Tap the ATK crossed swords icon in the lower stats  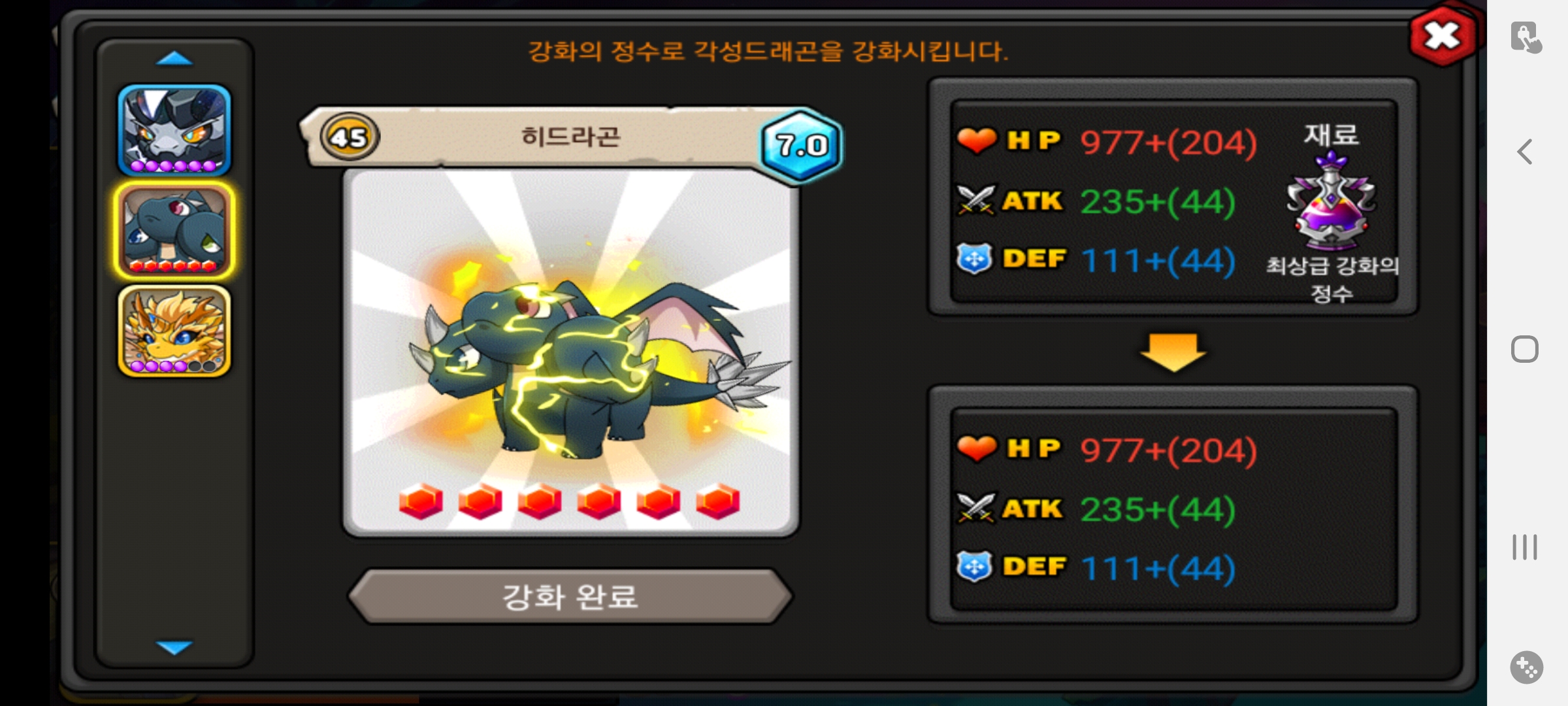976,508
